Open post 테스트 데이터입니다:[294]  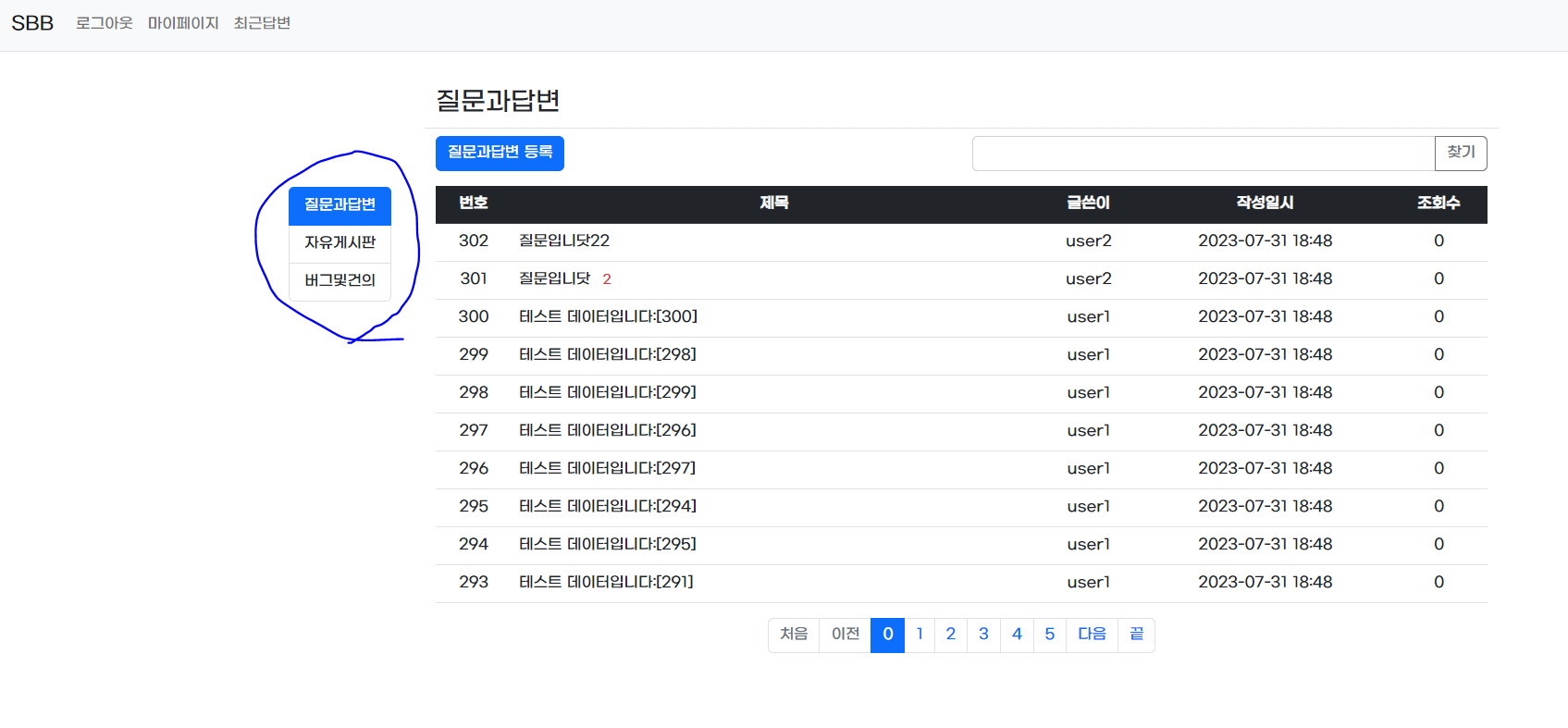point(608,506)
